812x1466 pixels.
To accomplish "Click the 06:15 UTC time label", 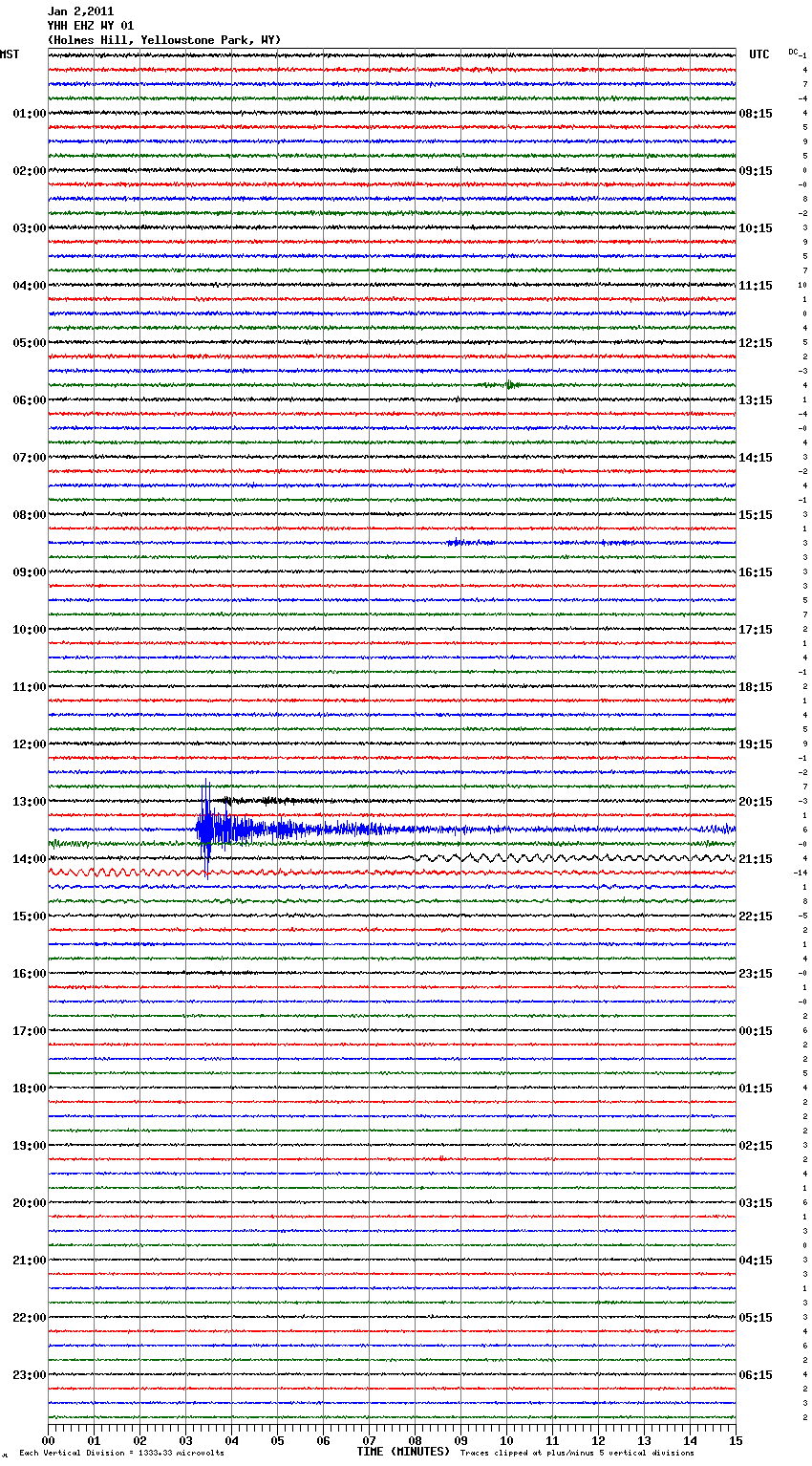I will pyautogui.click(x=756, y=1375).
